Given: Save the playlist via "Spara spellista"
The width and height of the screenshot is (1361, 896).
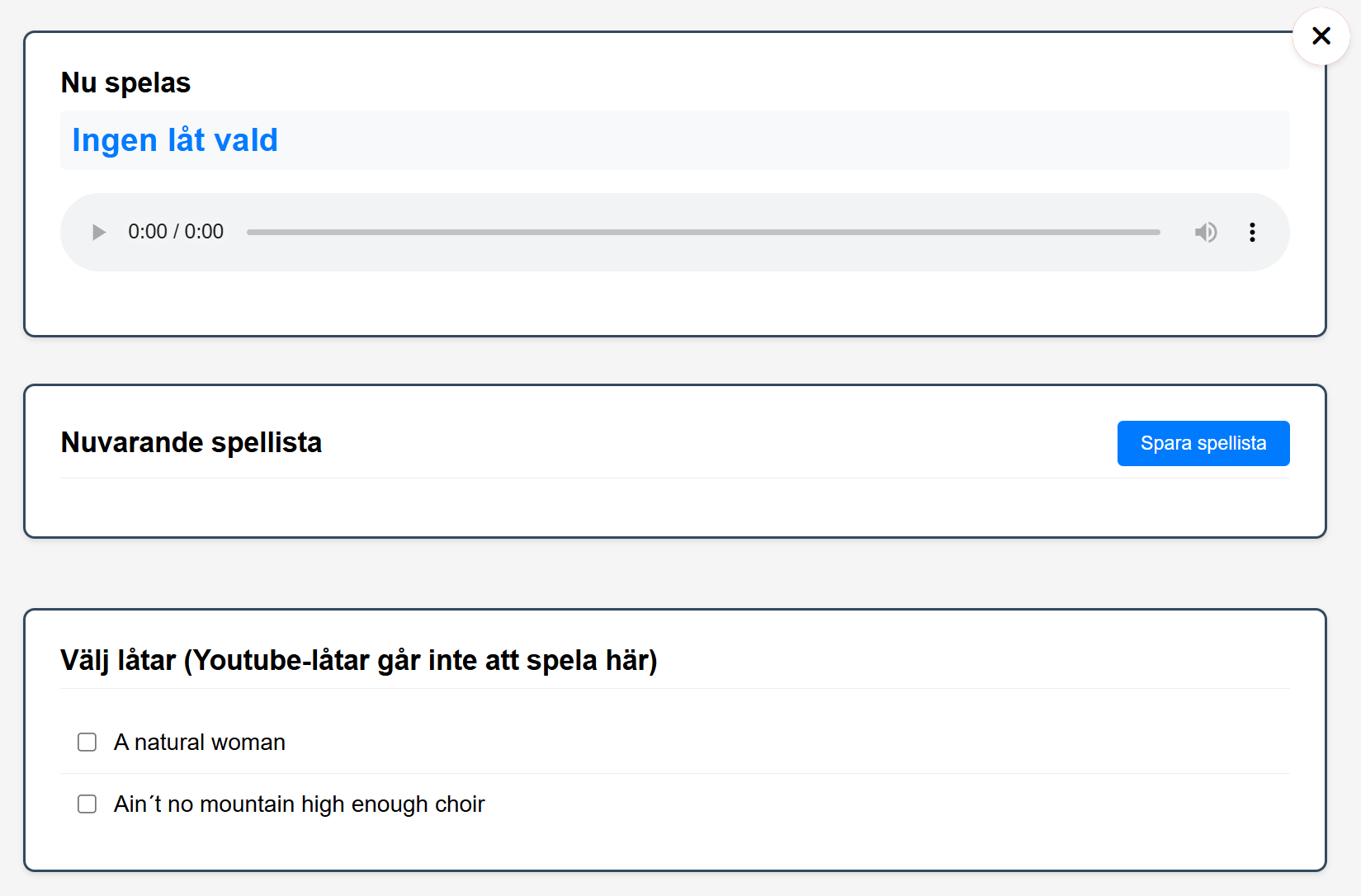Looking at the screenshot, I should pyautogui.click(x=1203, y=443).
